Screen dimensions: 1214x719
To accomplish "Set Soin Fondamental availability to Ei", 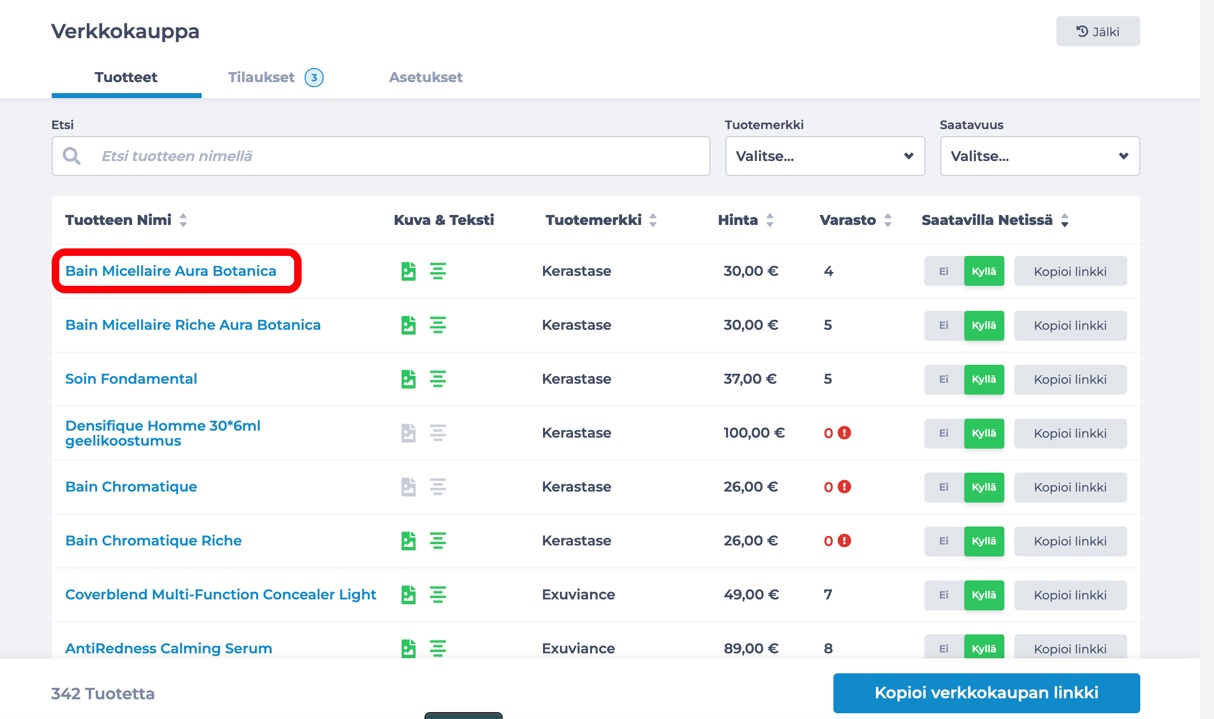I will pos(944,379).
